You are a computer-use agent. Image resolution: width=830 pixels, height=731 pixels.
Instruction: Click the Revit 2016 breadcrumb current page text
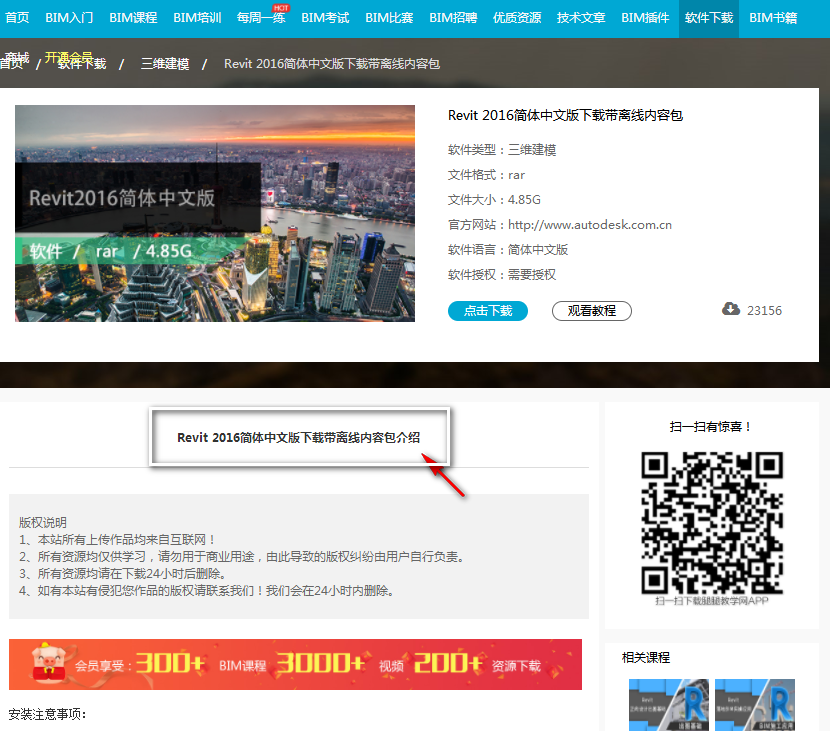[332, 64]
